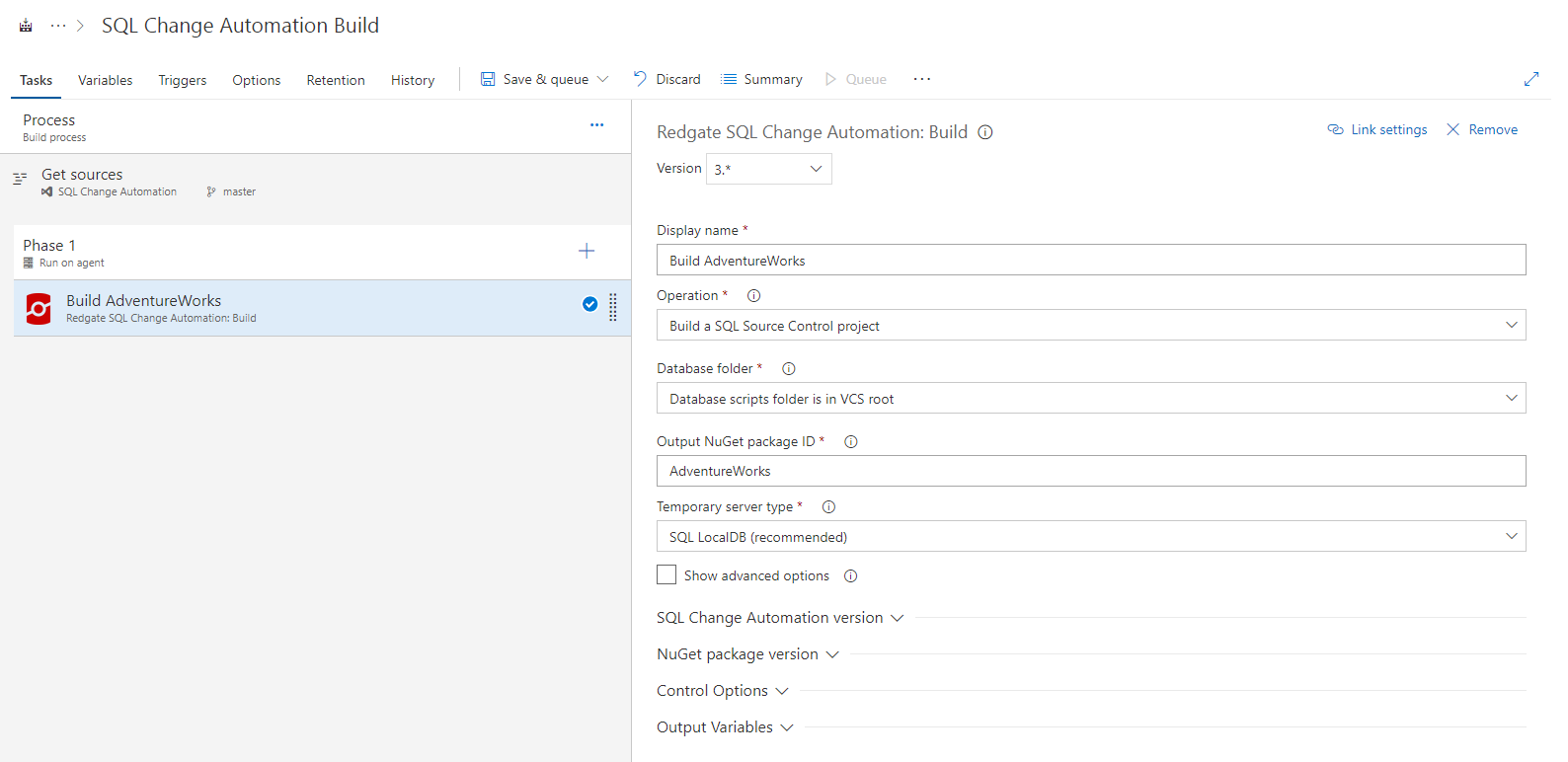The width and height of the screenshot is (1568, 762).
Task: Click the Summary list icon
Action: coord(729,79)
